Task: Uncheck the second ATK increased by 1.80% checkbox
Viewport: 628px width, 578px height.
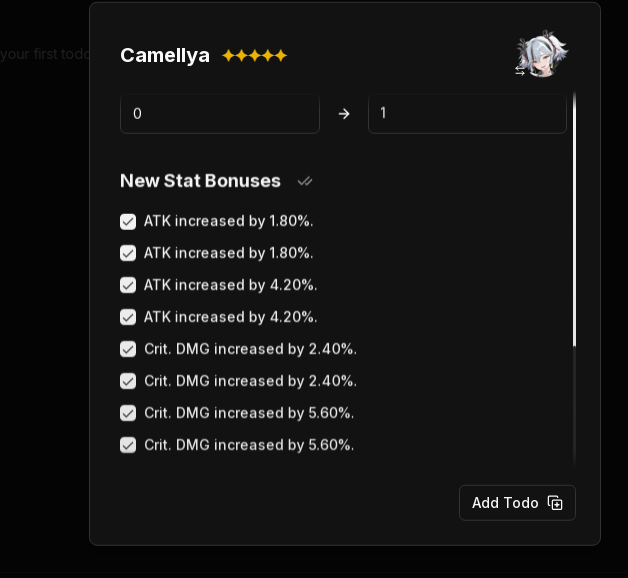Action: coord(128,253)
